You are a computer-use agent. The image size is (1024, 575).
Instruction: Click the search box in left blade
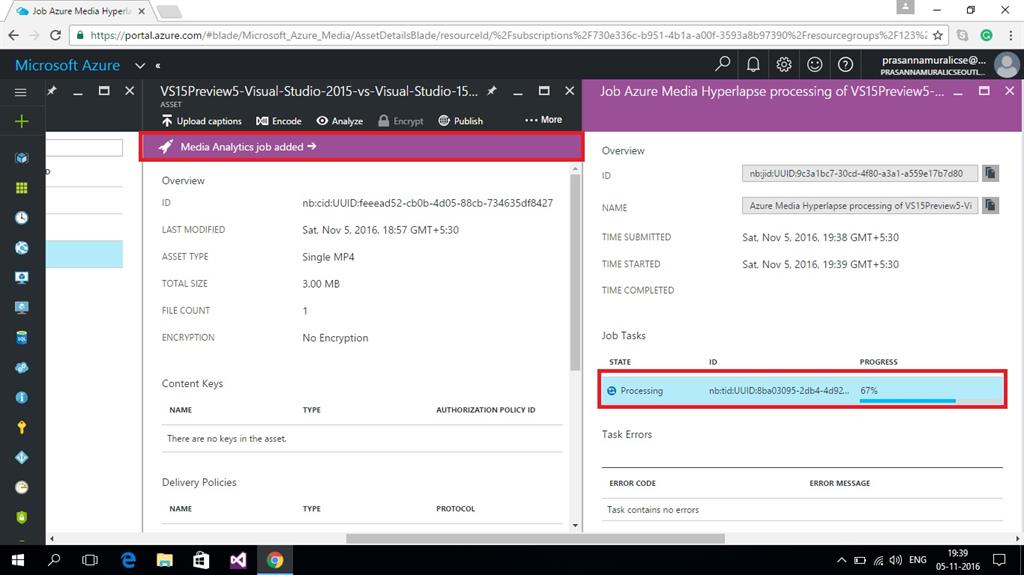coord(84,148)
